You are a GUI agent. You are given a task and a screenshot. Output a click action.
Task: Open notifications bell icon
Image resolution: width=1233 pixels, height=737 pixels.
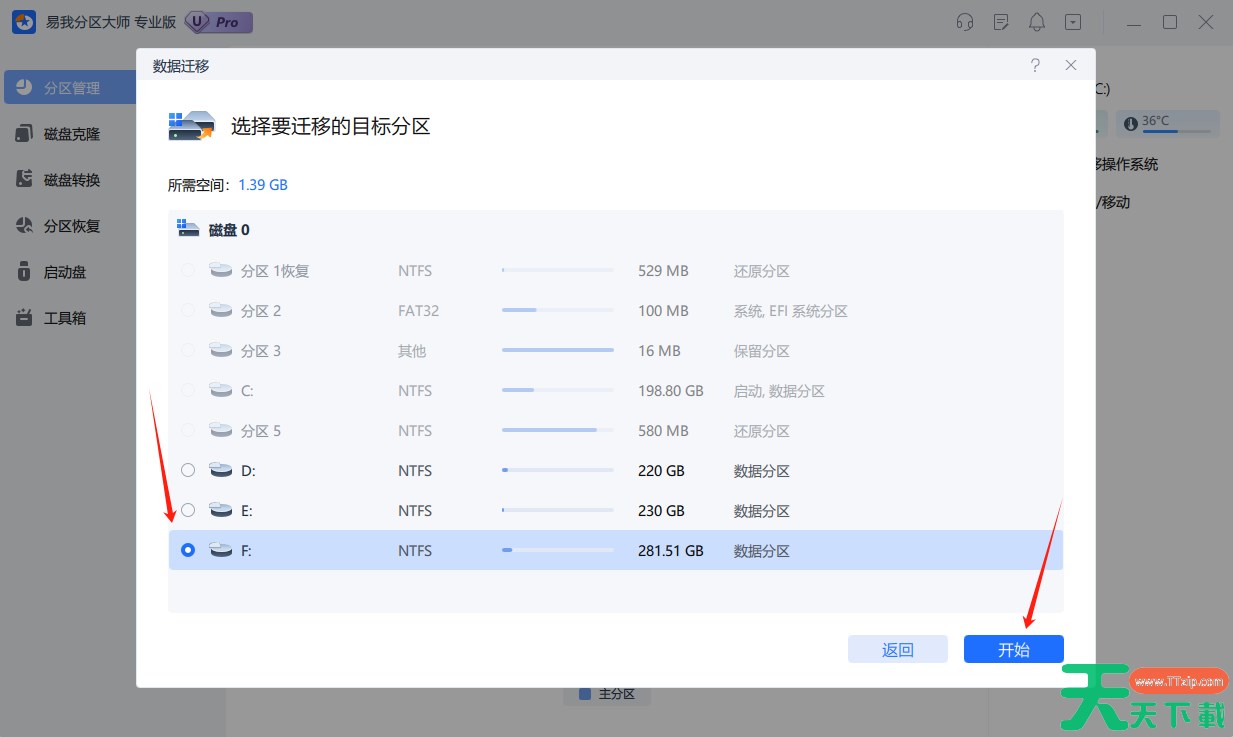(1037, 22)
